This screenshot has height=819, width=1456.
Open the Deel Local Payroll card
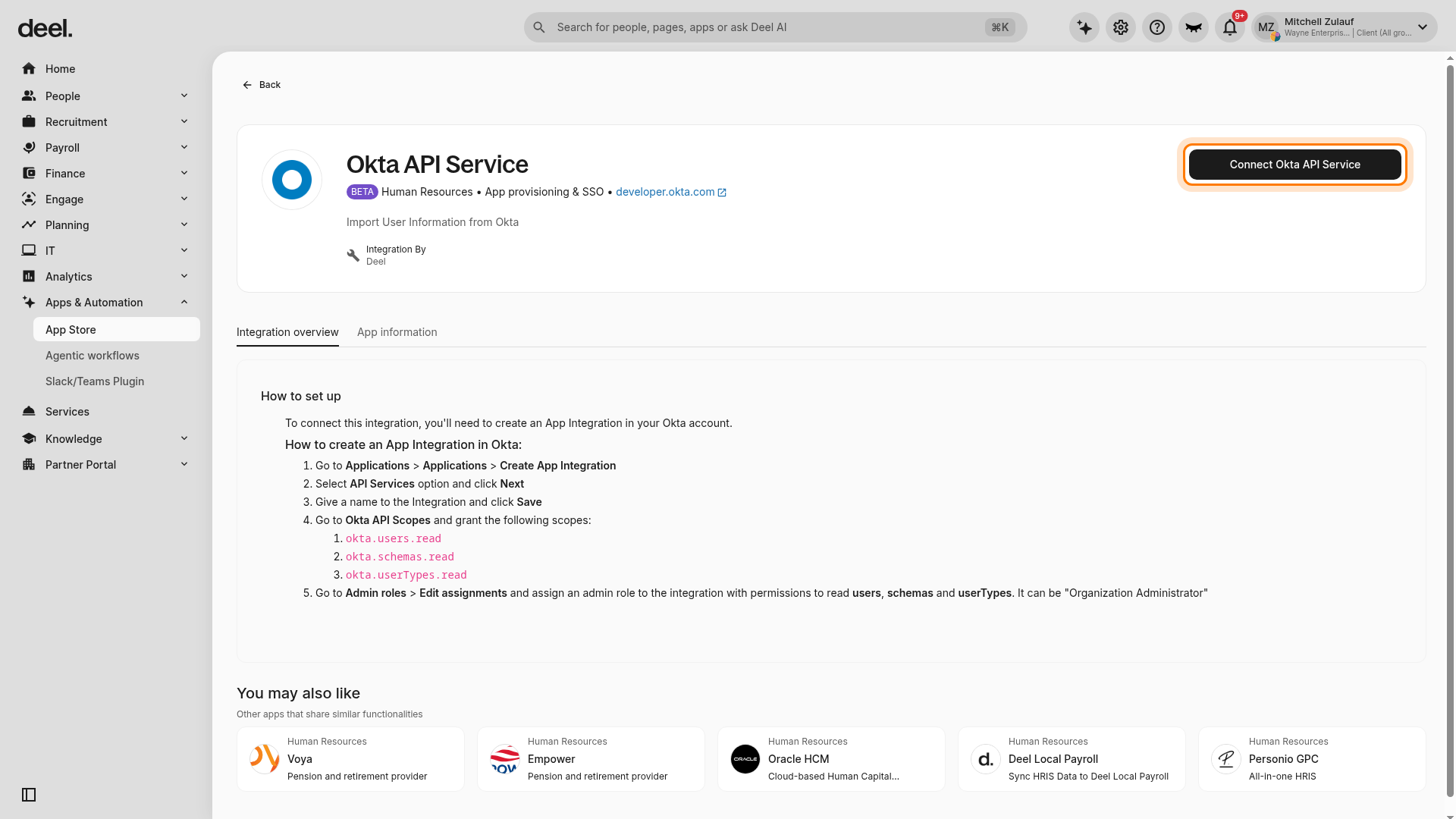pos(1072,759)
